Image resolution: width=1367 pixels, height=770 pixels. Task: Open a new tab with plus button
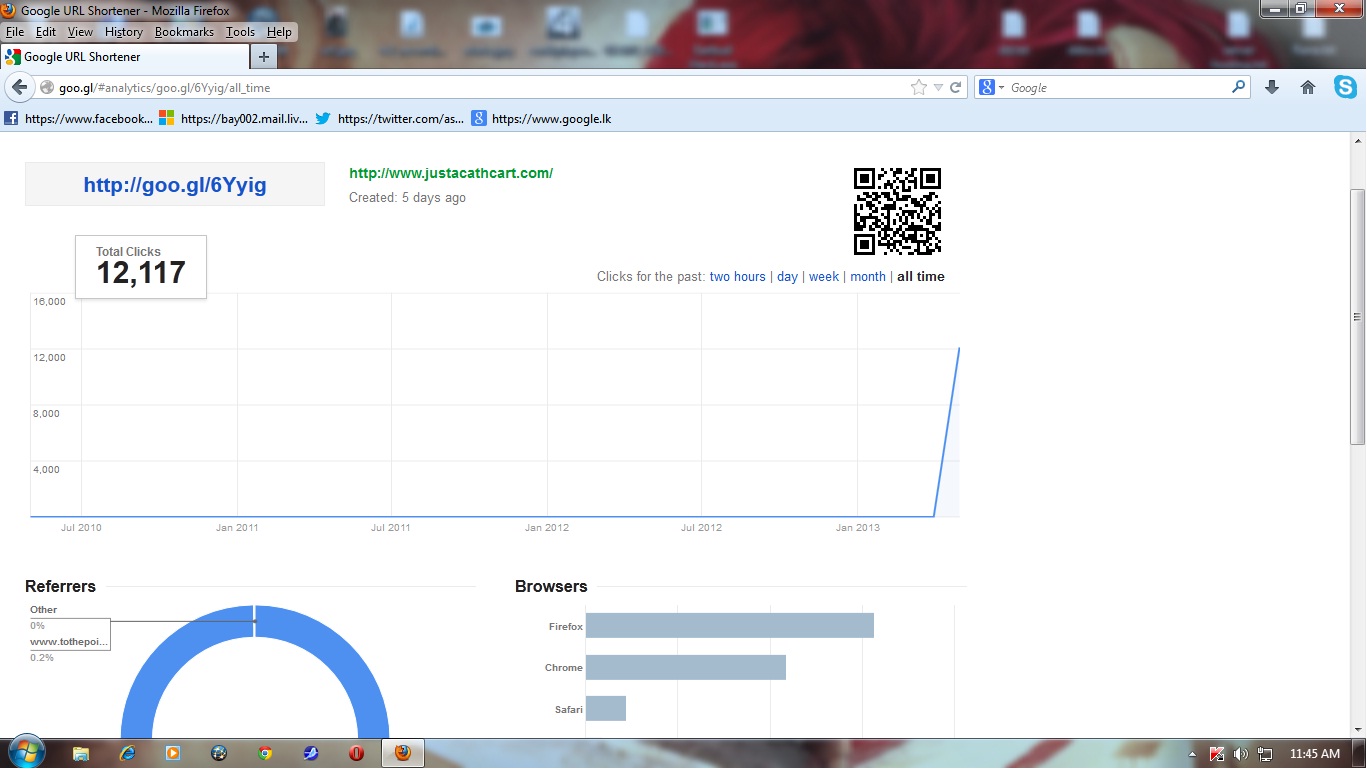pyautogui.click(x=264, y=57)
